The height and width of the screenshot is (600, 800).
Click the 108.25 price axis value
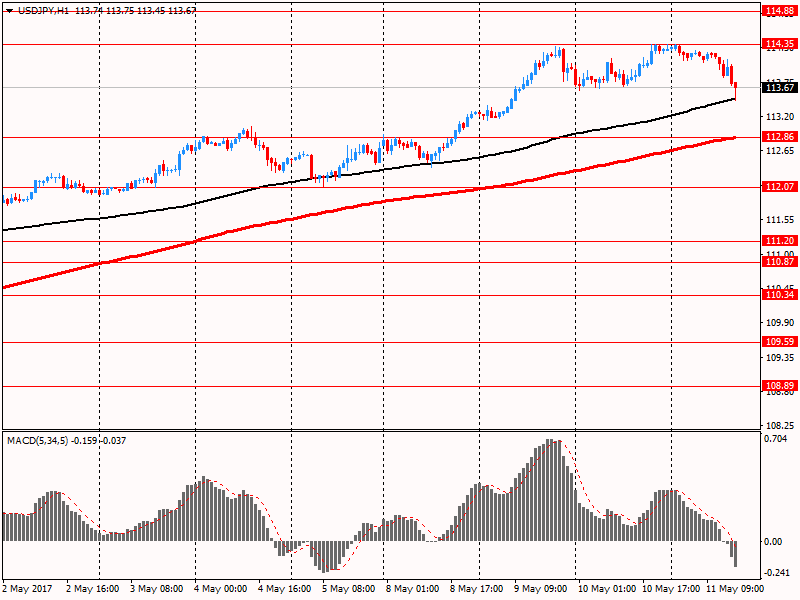tap(780, 426)
